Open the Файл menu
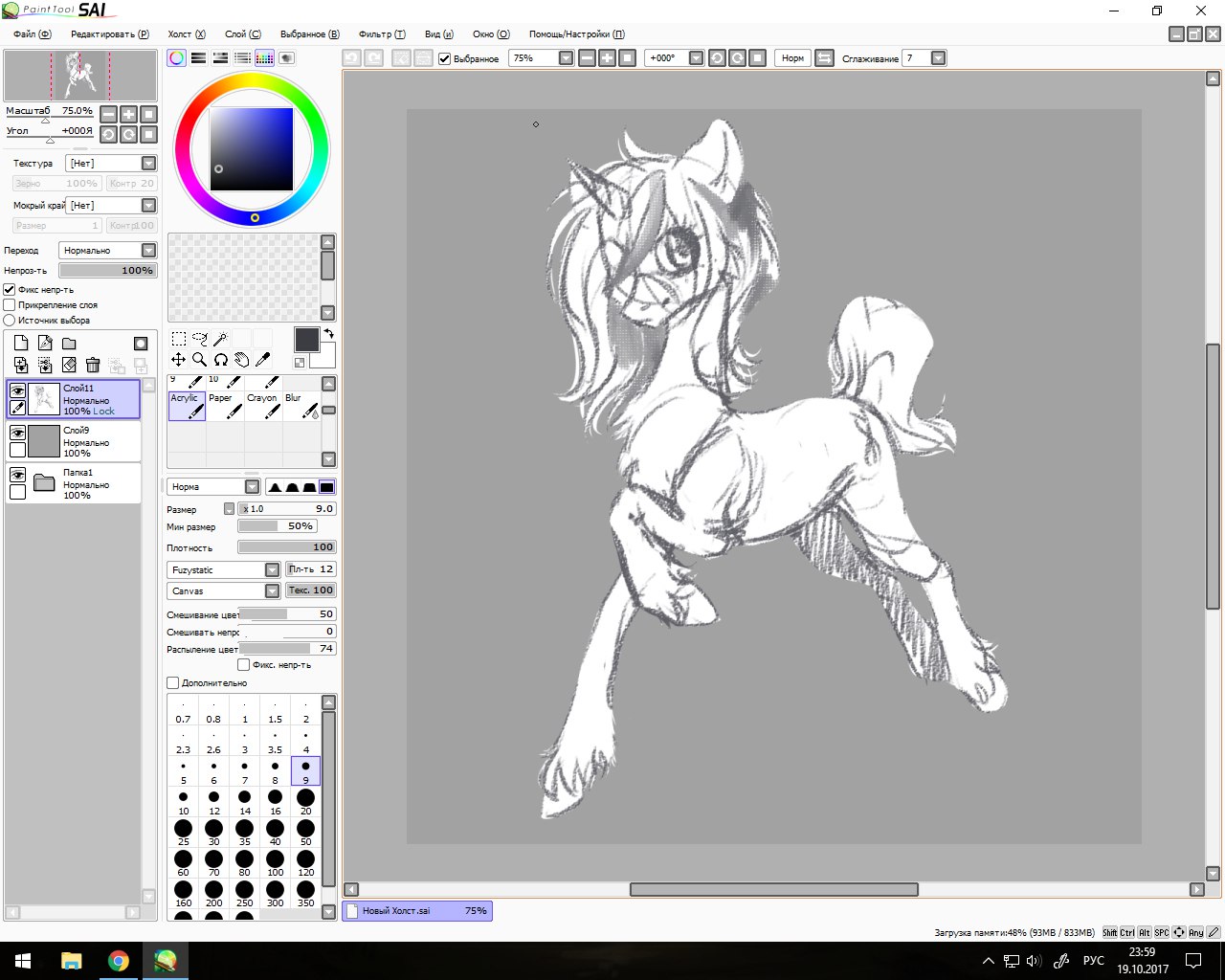Image resolution: width=1225 pixels, height=980 pixels. pyautogui.click(x=33, y=34)
